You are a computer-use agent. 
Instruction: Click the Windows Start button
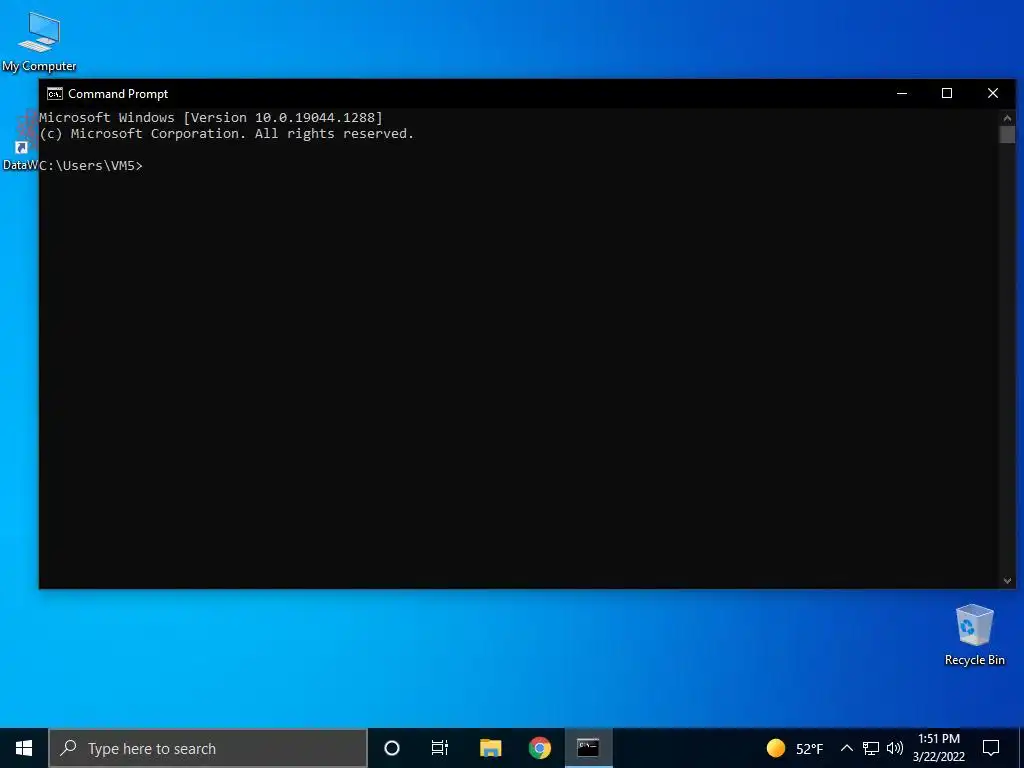[24, 748]
